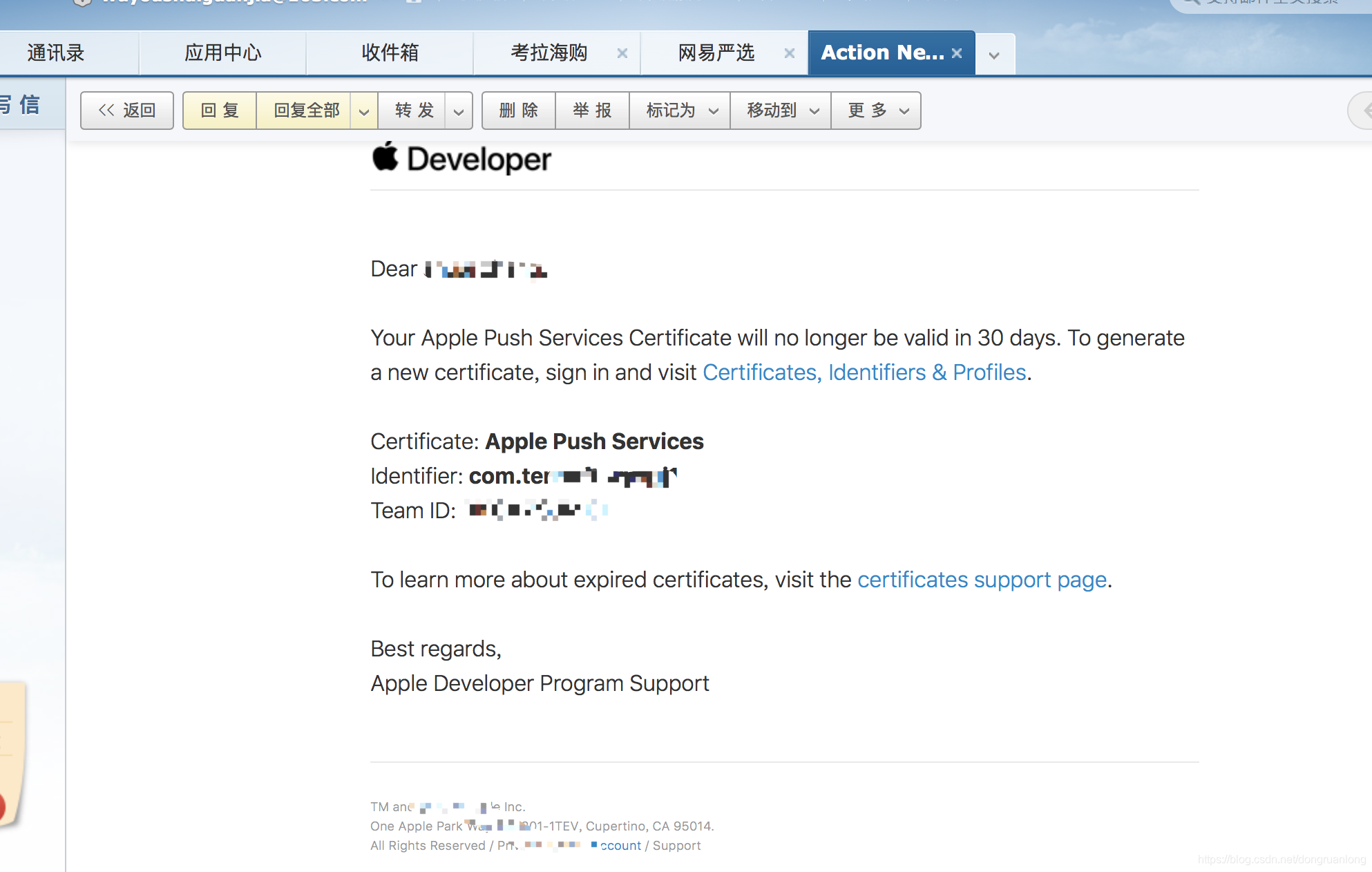The image size is (1372, 872).
Task: Expand the tab overflow chevron
Action: click(994, 55)
